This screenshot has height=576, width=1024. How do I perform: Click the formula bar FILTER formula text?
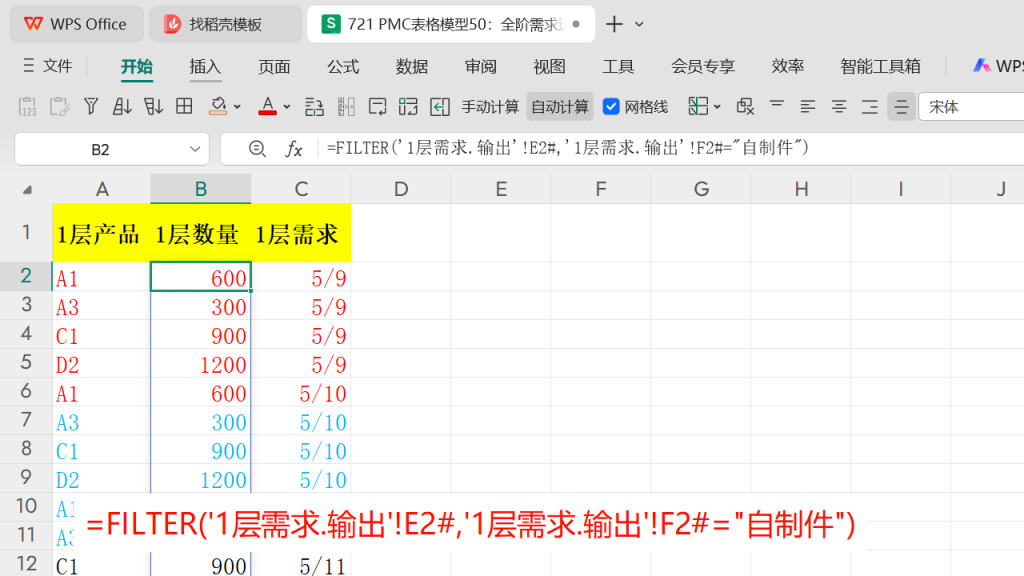[x=568, y=148]
